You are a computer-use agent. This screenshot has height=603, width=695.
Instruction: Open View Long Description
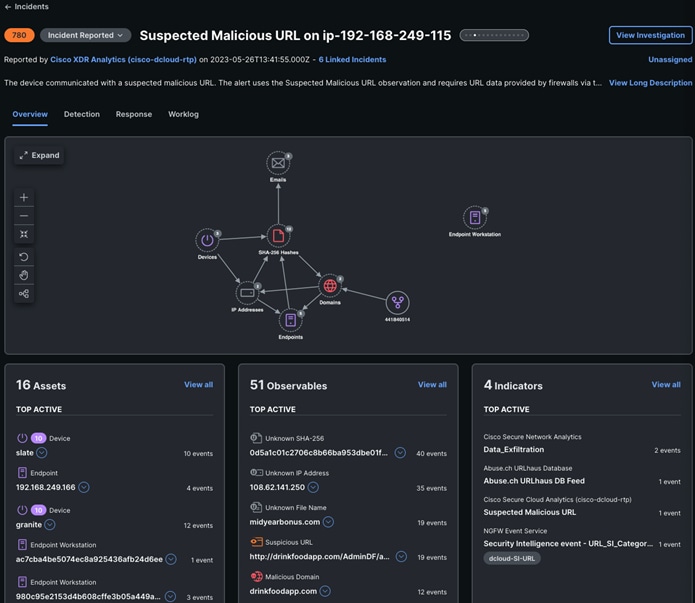[650, 83]
